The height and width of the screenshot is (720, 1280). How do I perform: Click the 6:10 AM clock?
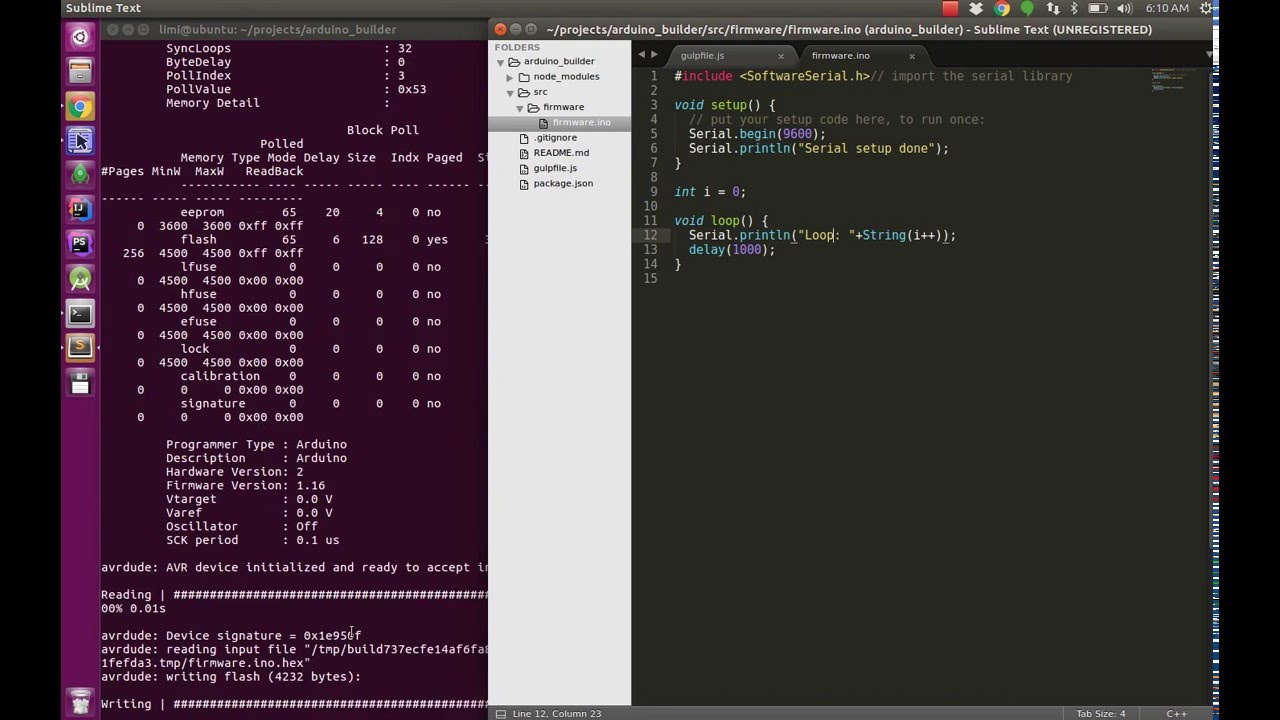(x=1167, y=8)
